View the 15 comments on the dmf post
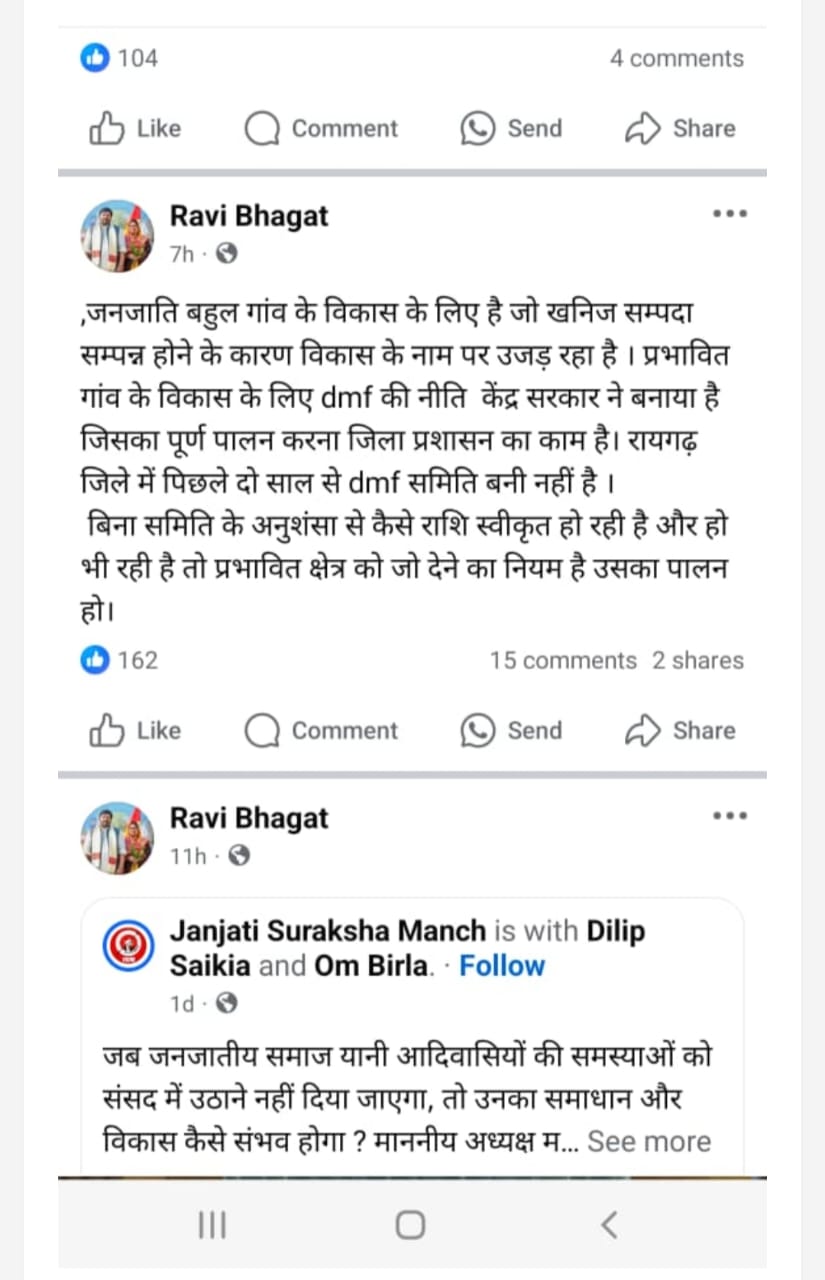Viewport: 825px width, 1280px height. click(x=563, y=661)
